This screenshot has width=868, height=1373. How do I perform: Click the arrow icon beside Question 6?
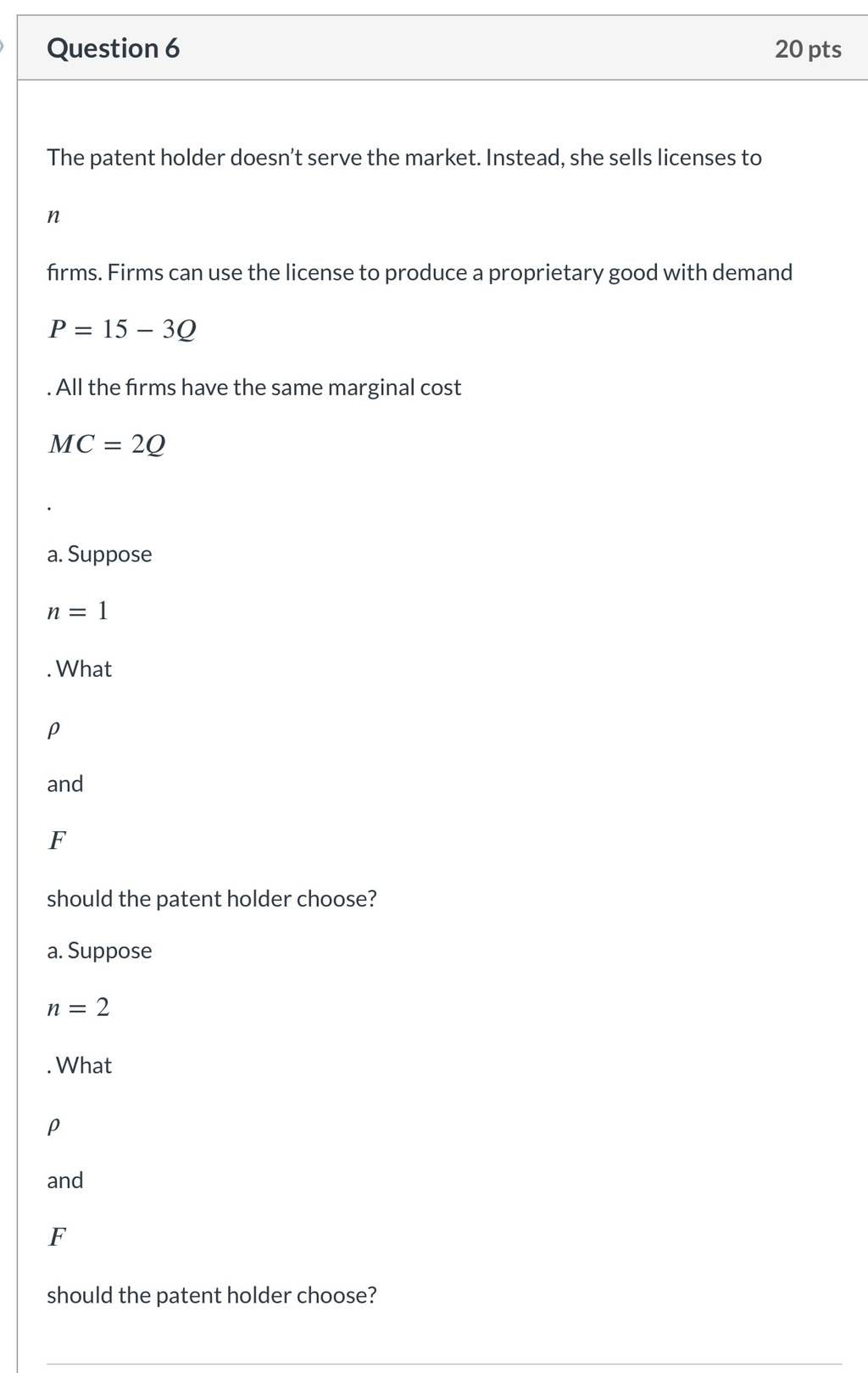[x=3, y=47]
